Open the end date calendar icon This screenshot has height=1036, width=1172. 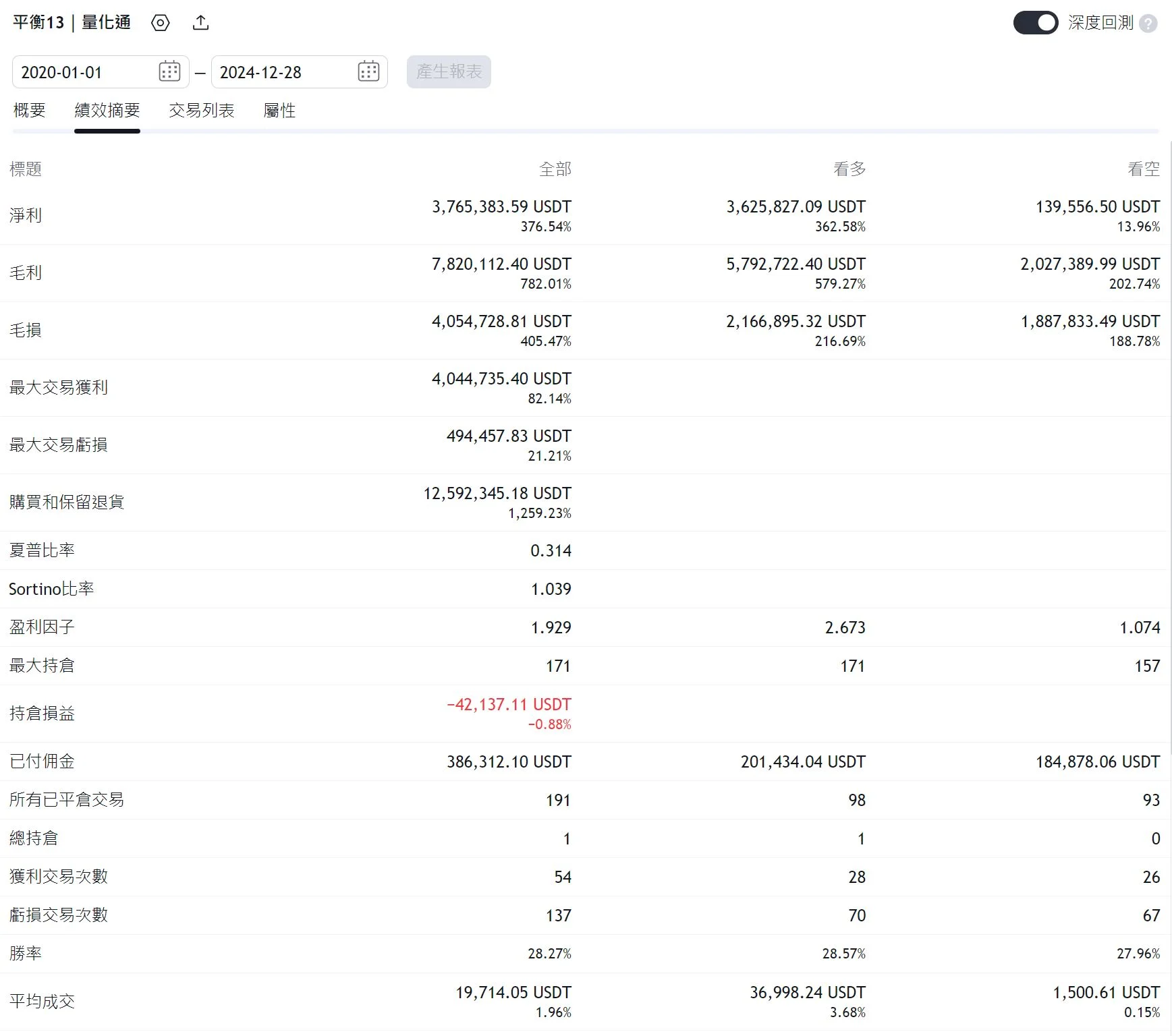coord(368,71)
